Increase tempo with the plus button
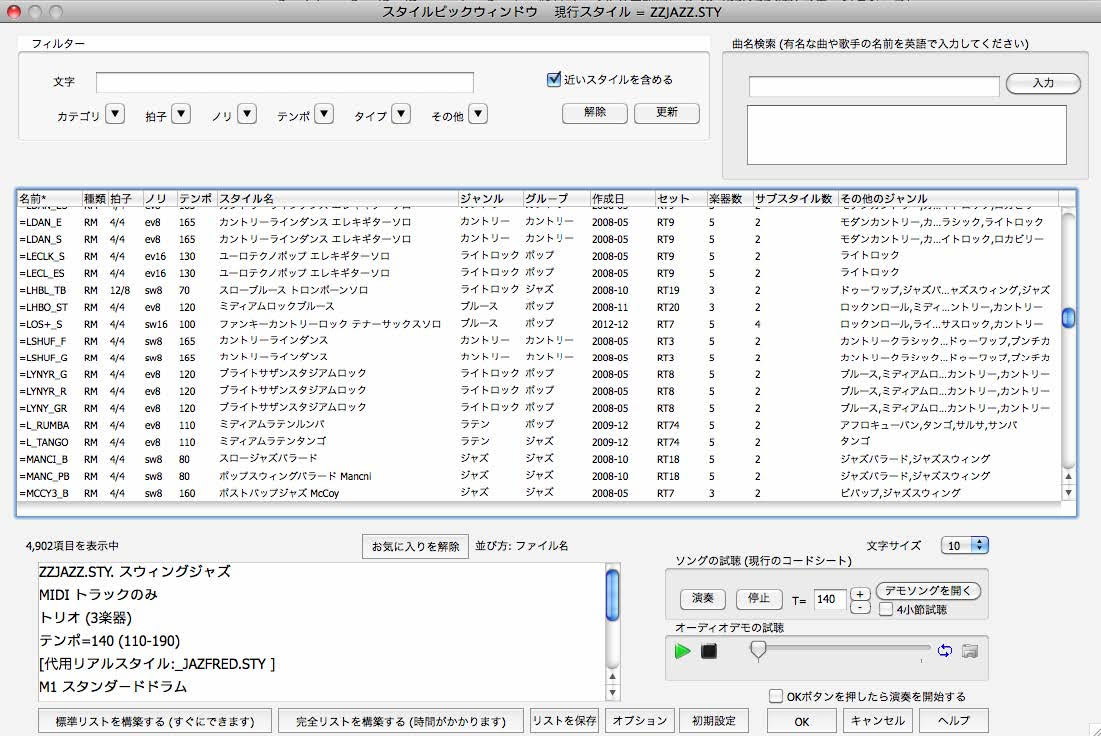 860,594
